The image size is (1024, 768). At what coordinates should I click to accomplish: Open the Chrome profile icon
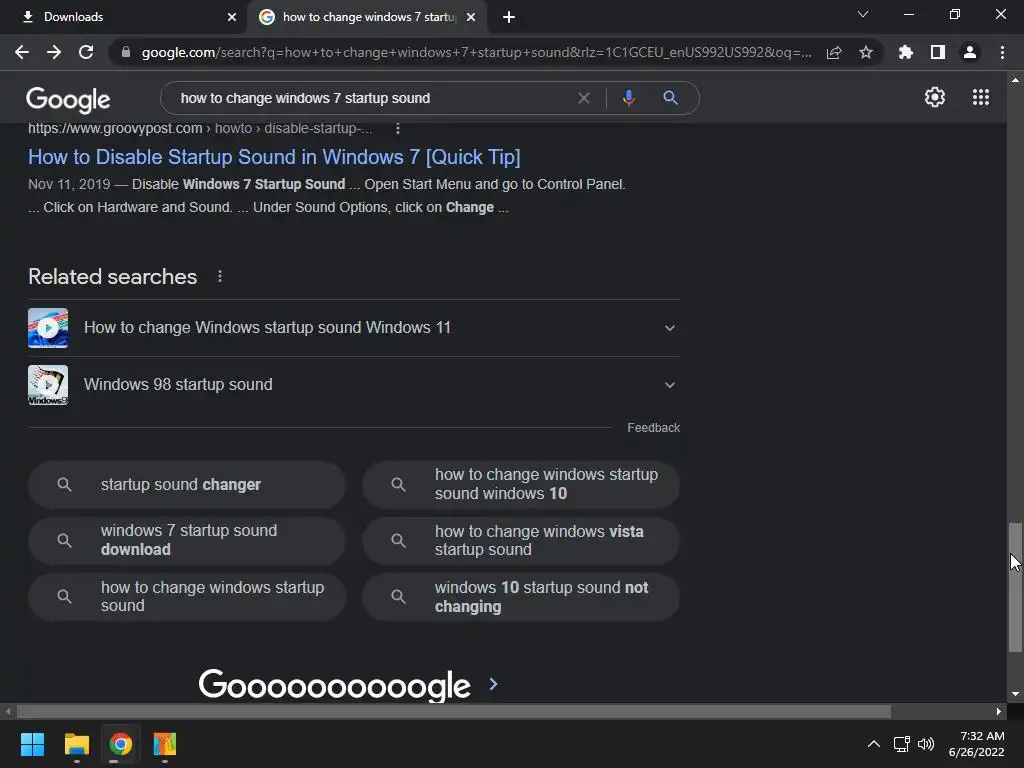pos(970,52)
